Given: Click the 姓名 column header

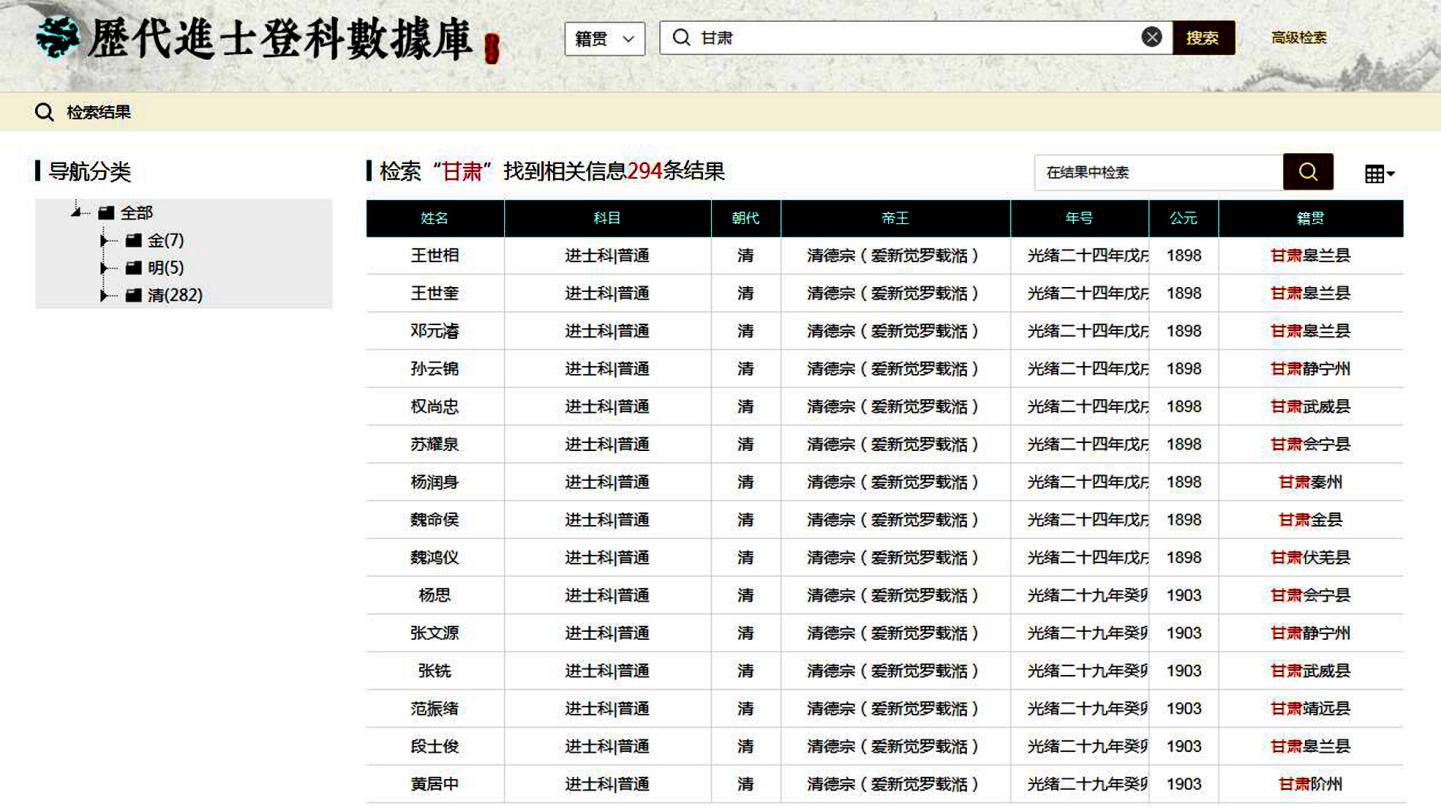Looking at the screenshot, I should [435, 218].
